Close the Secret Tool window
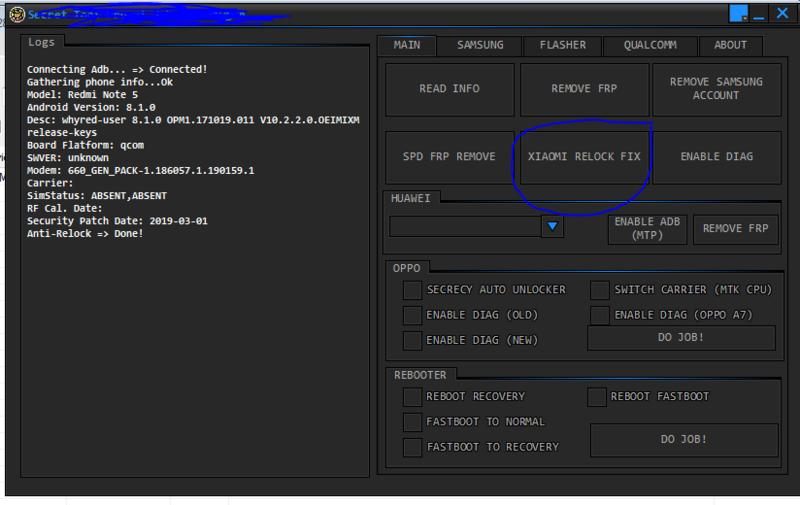800x505 pixels. 782,13
